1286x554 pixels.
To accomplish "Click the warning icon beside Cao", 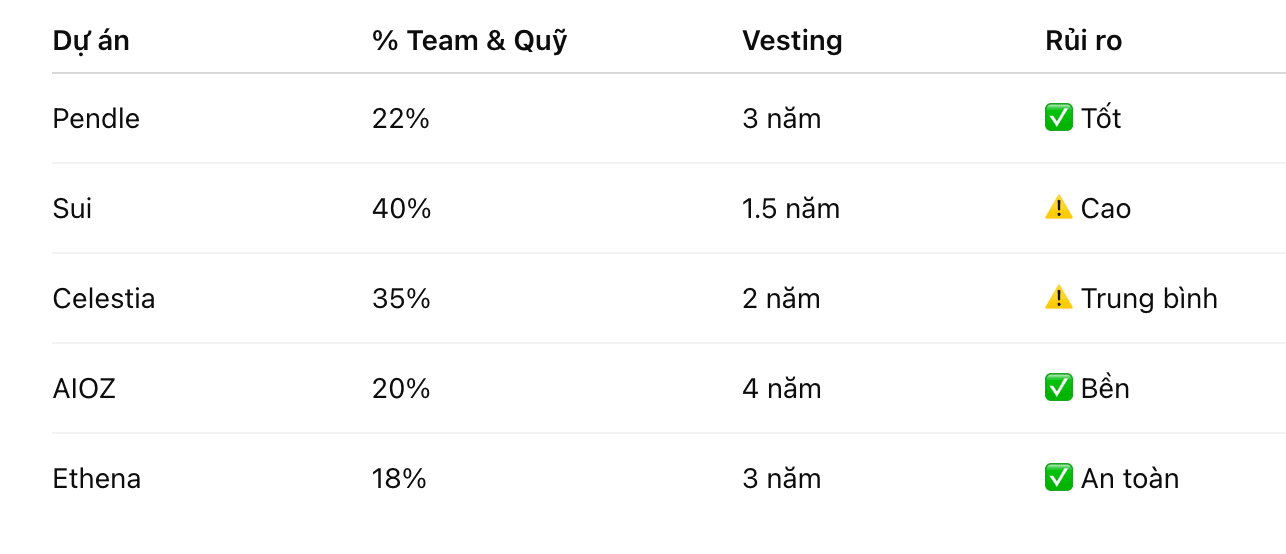I will 1058,208.
